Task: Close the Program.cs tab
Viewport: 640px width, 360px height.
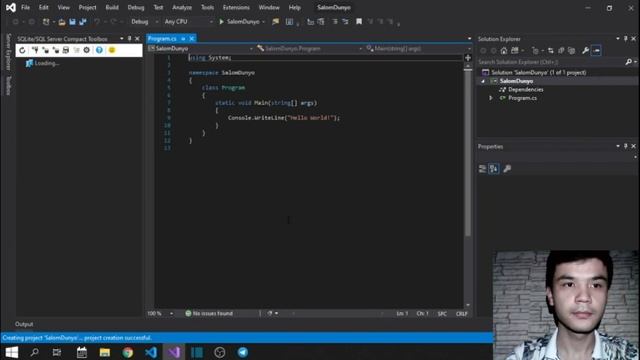Action: pyautogui.click(x=191, y=39)
